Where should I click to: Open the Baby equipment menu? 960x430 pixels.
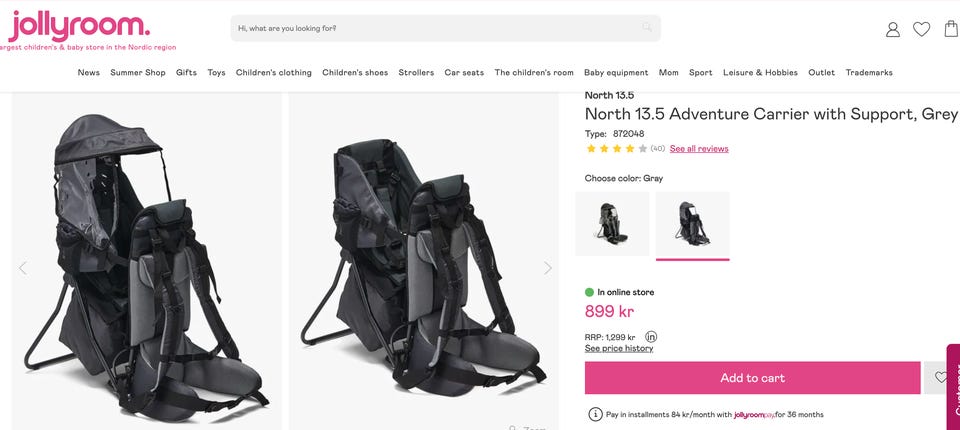point(616,72)
